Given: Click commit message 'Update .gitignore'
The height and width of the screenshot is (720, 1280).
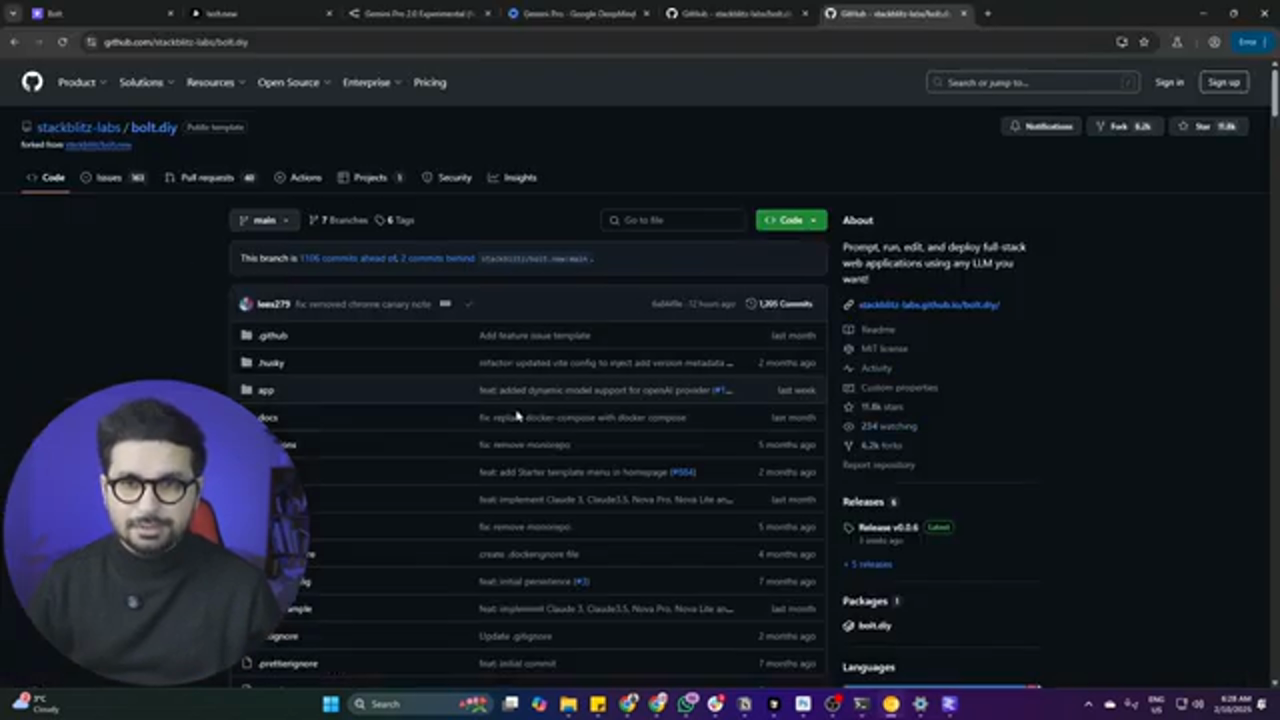Looking at the screenshot, I should 516,636.
